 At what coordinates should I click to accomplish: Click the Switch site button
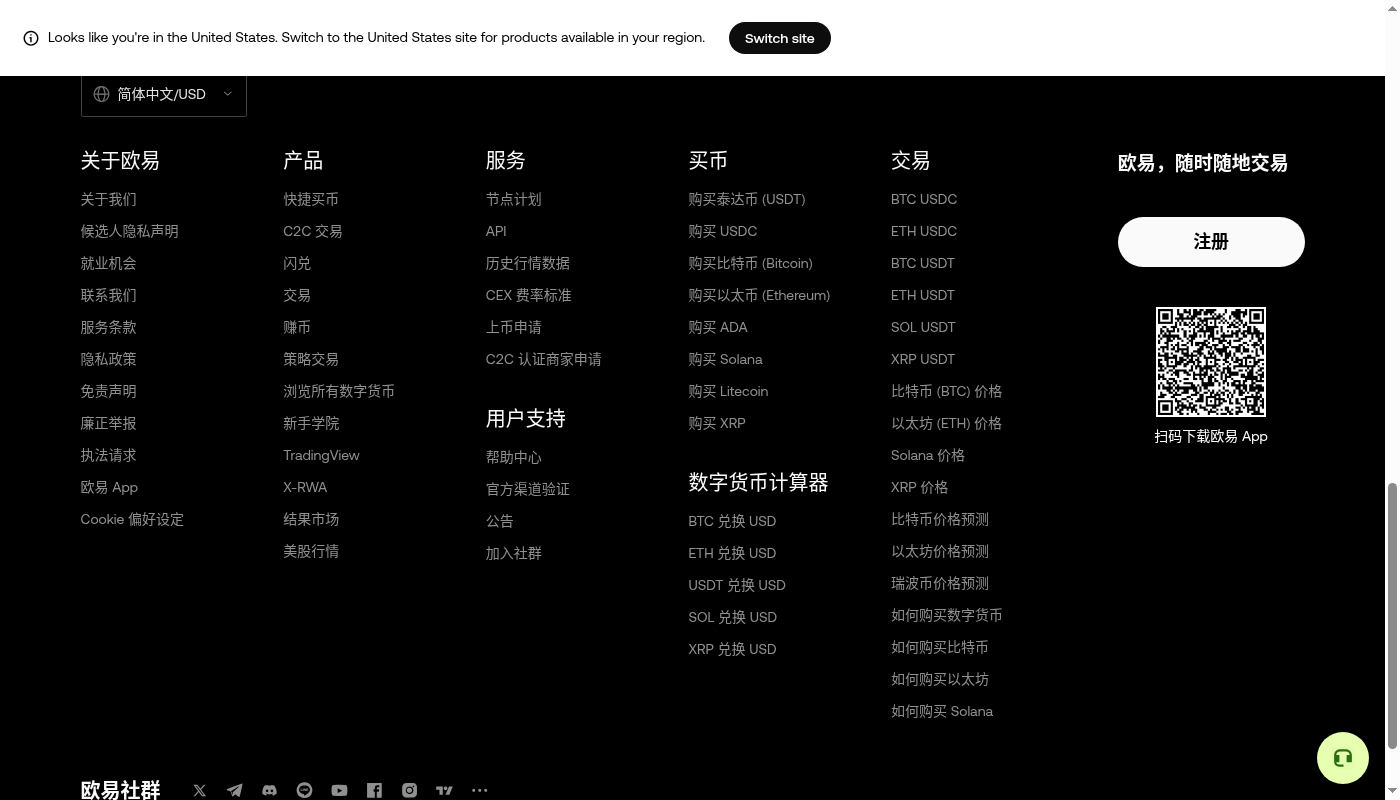click(x=780, y=38)
